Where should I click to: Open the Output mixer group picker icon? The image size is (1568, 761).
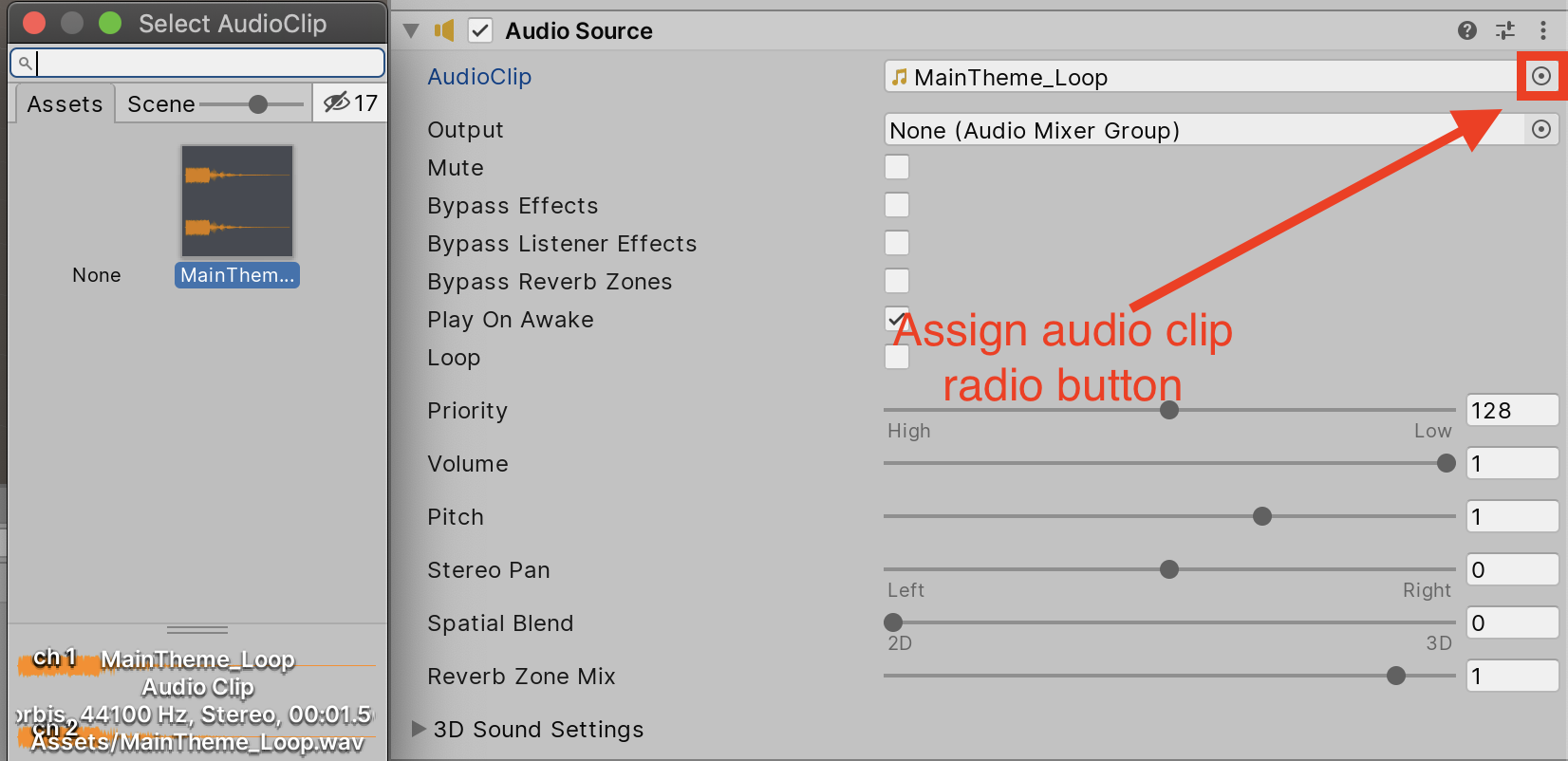(x=1541, y=129)
